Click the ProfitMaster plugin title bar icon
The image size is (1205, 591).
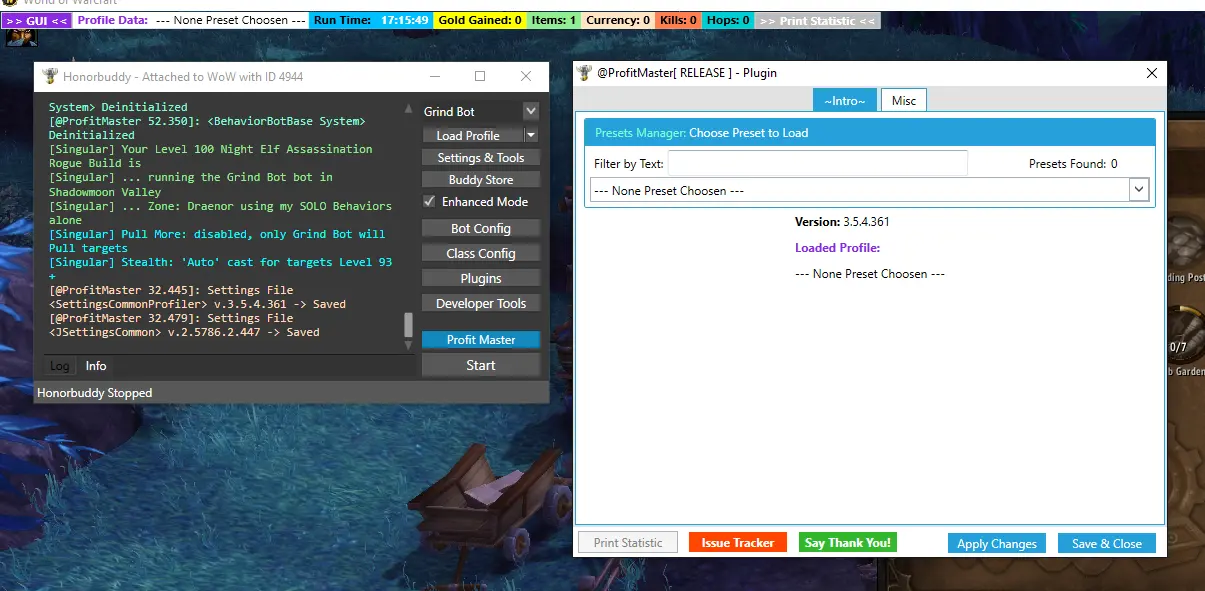click(x=585, y=73)
